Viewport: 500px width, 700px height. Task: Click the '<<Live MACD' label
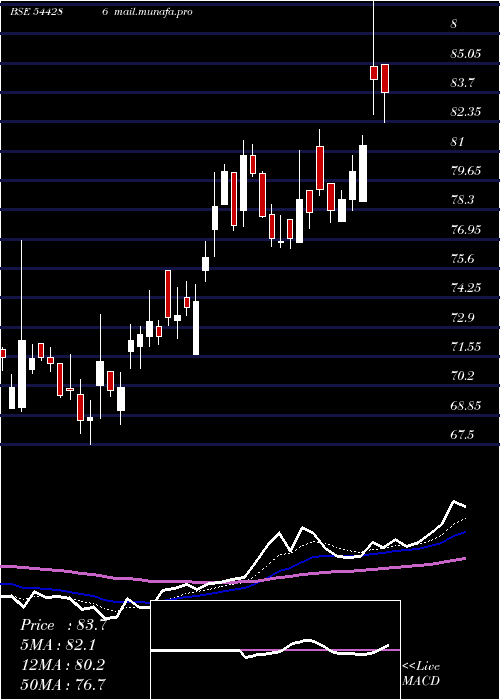(421, 674)
